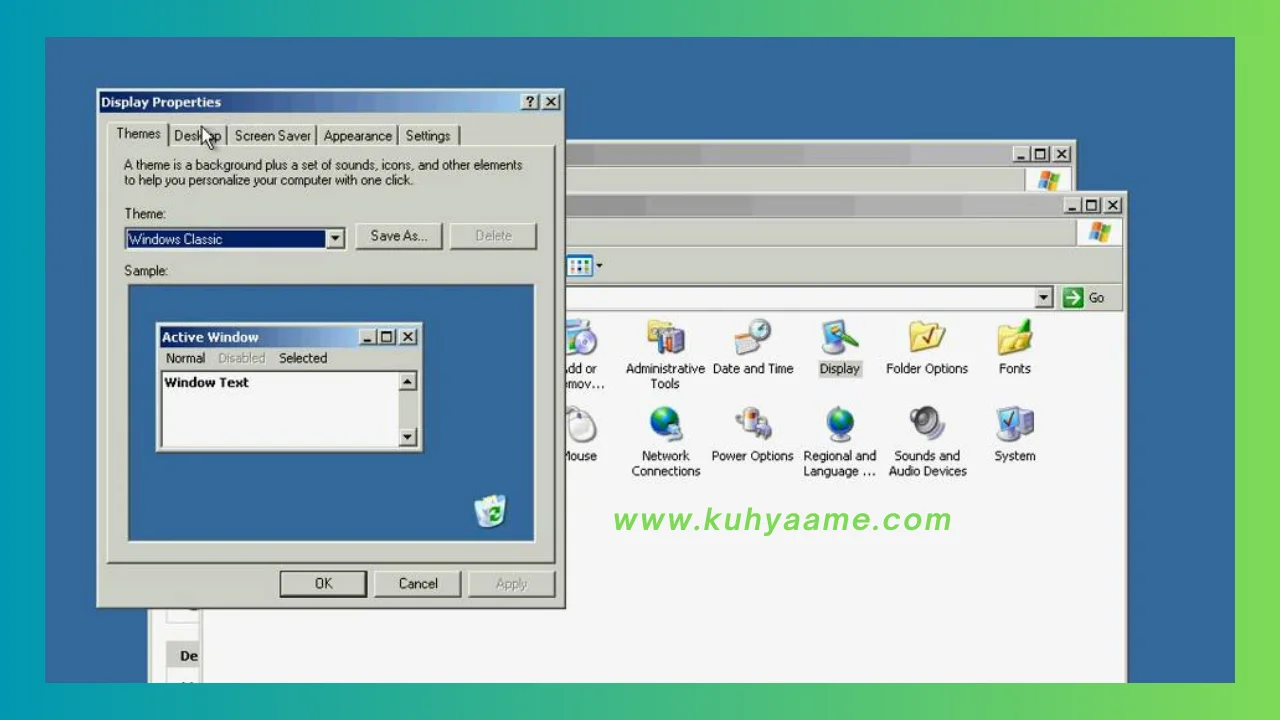The height and width of the screenshot is (720, 1280).
Task: Maximize the front Control Panel window
Action: [1091, 205]
